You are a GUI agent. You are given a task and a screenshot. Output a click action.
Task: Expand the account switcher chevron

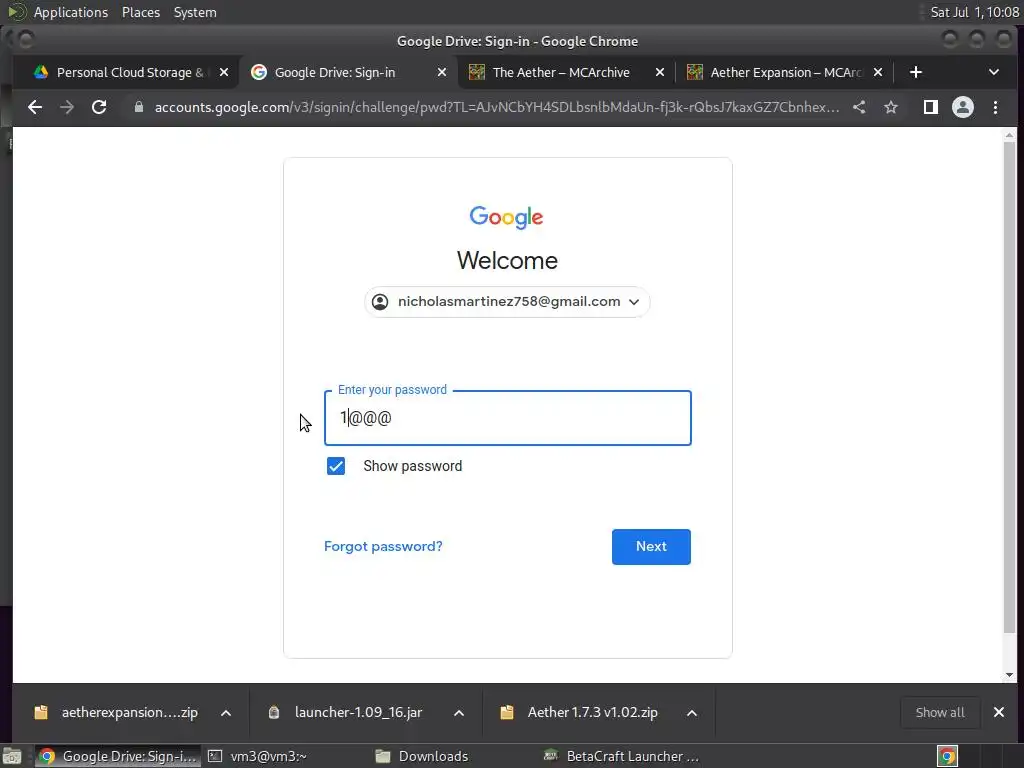coord(633,302)
